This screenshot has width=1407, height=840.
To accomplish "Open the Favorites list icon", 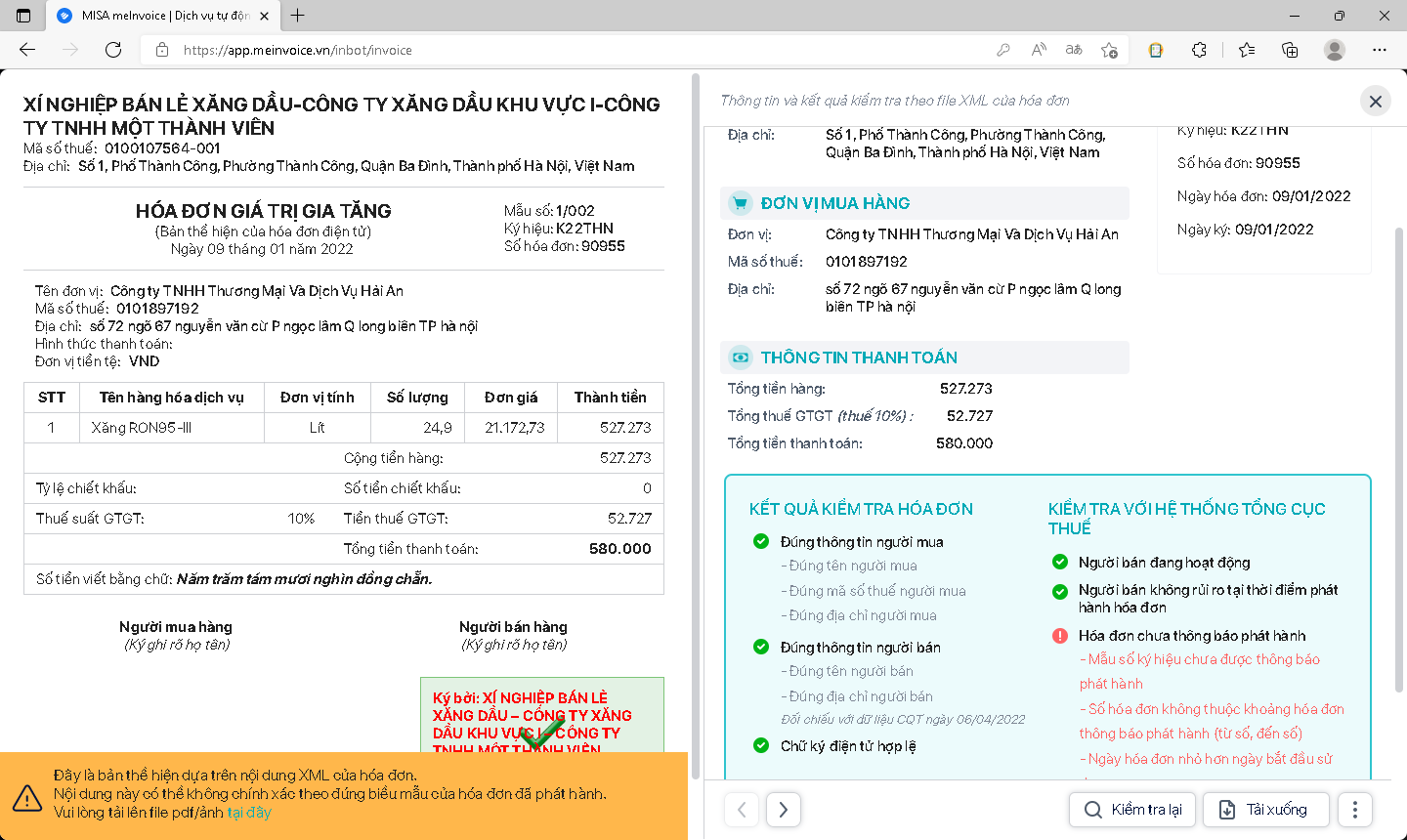I will tap(1247, 50).
